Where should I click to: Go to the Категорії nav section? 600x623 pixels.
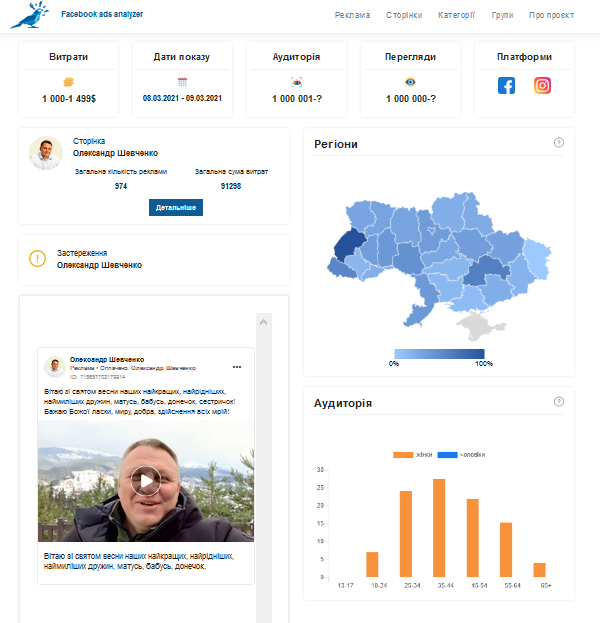pos(456,15)
